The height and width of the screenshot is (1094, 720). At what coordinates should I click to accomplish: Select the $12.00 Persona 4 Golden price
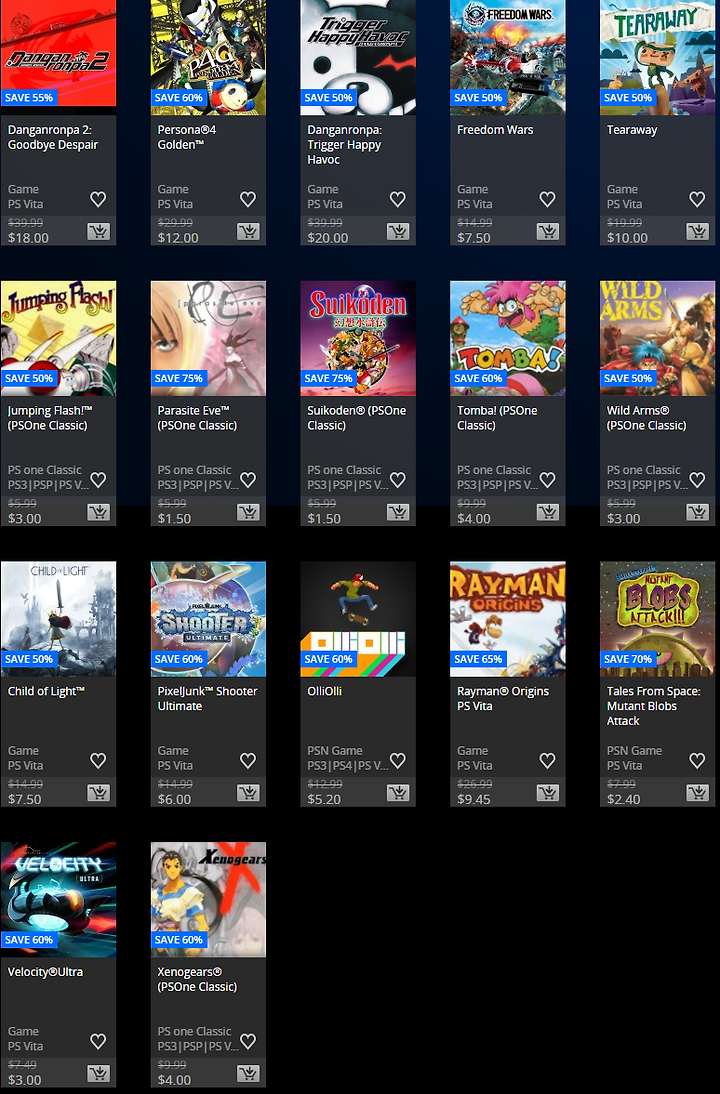pos(178,238)
